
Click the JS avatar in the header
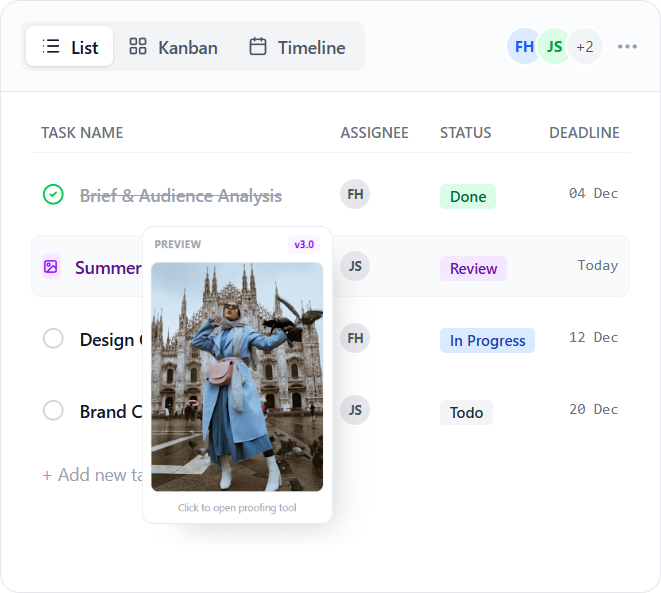pyautogui.click(x=554, y=47)
